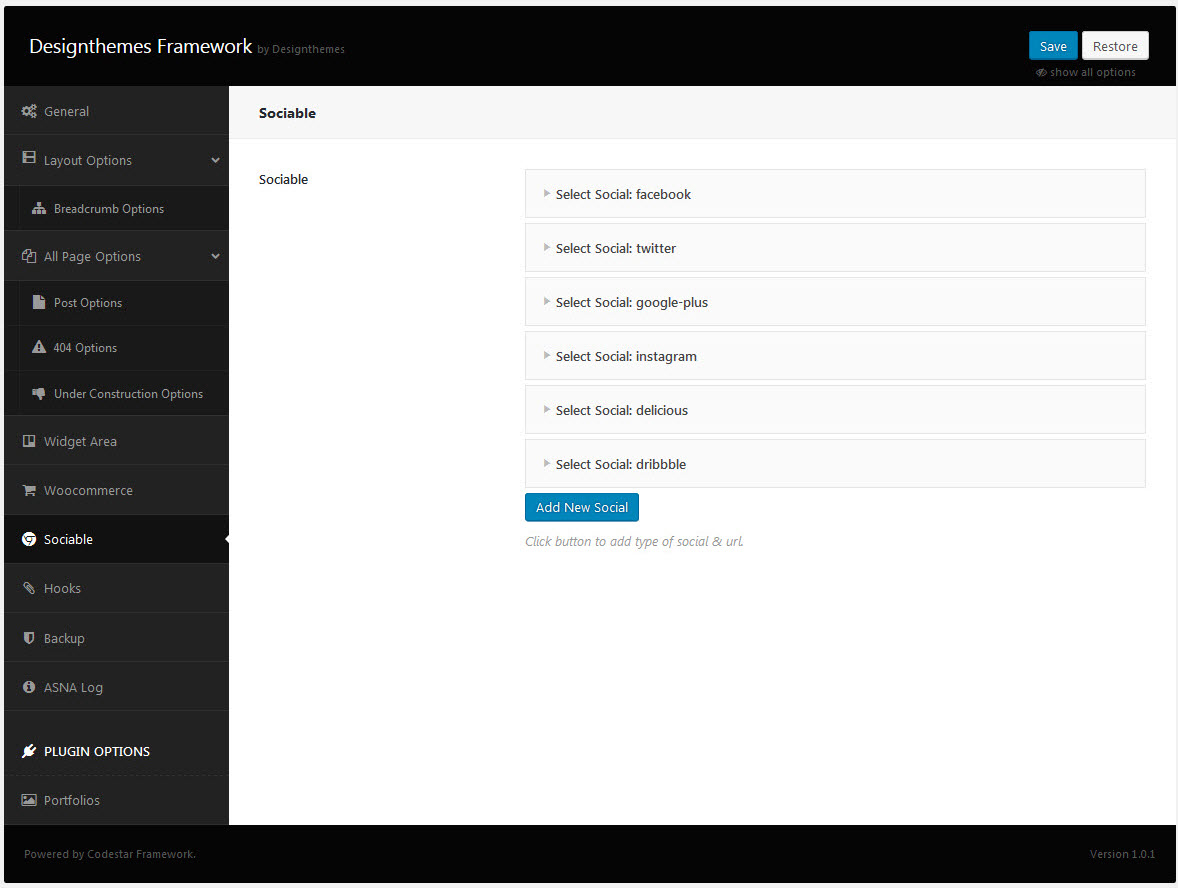The width and height of the screenshot is (1178, 888).
Task: Click the PLUGIN OPTIONS heading text
Action: (x=97, y=751)
